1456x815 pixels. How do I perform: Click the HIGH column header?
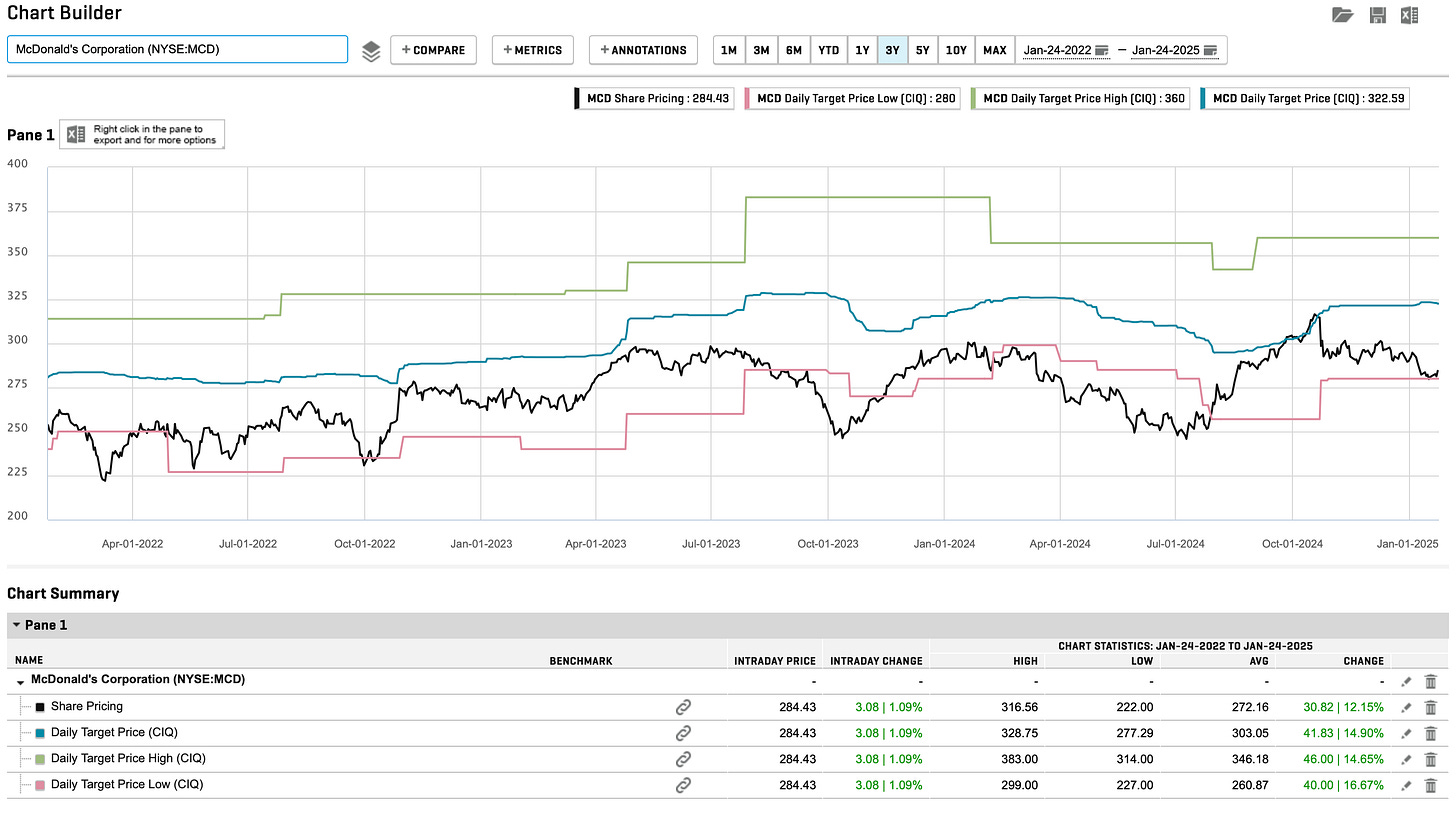point(1026,661)
